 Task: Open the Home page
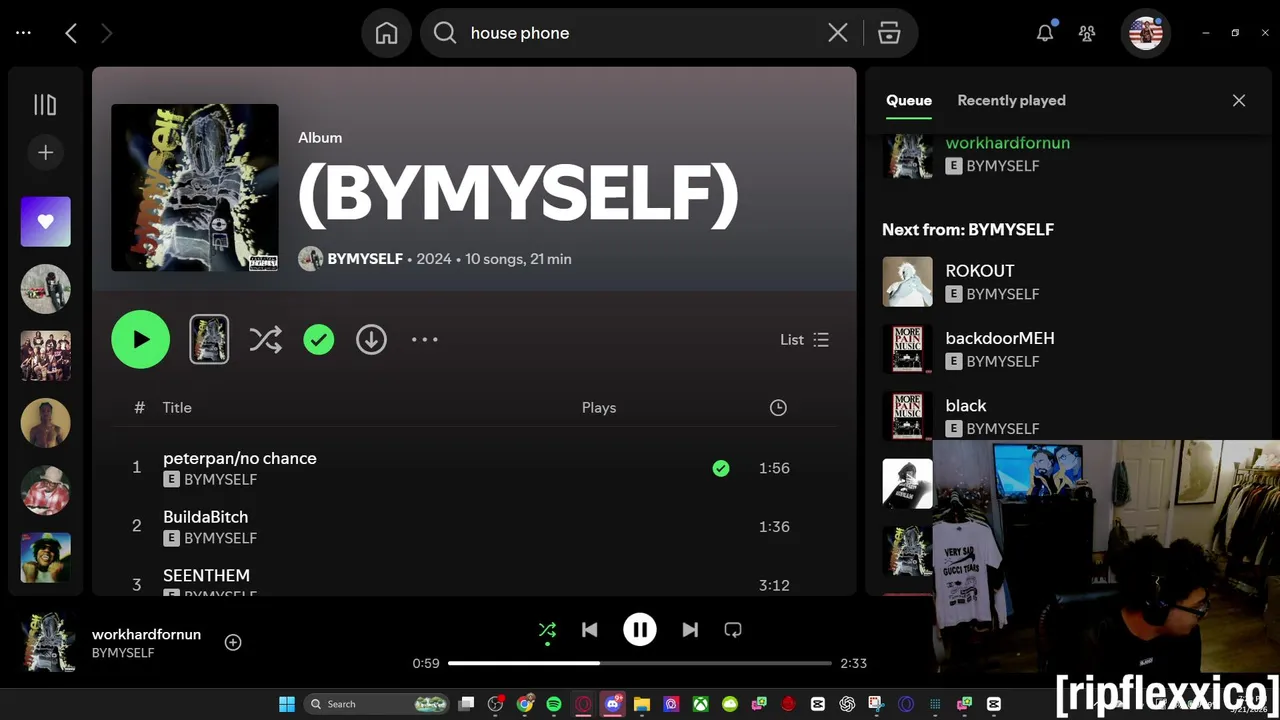(x=386, y=33)
